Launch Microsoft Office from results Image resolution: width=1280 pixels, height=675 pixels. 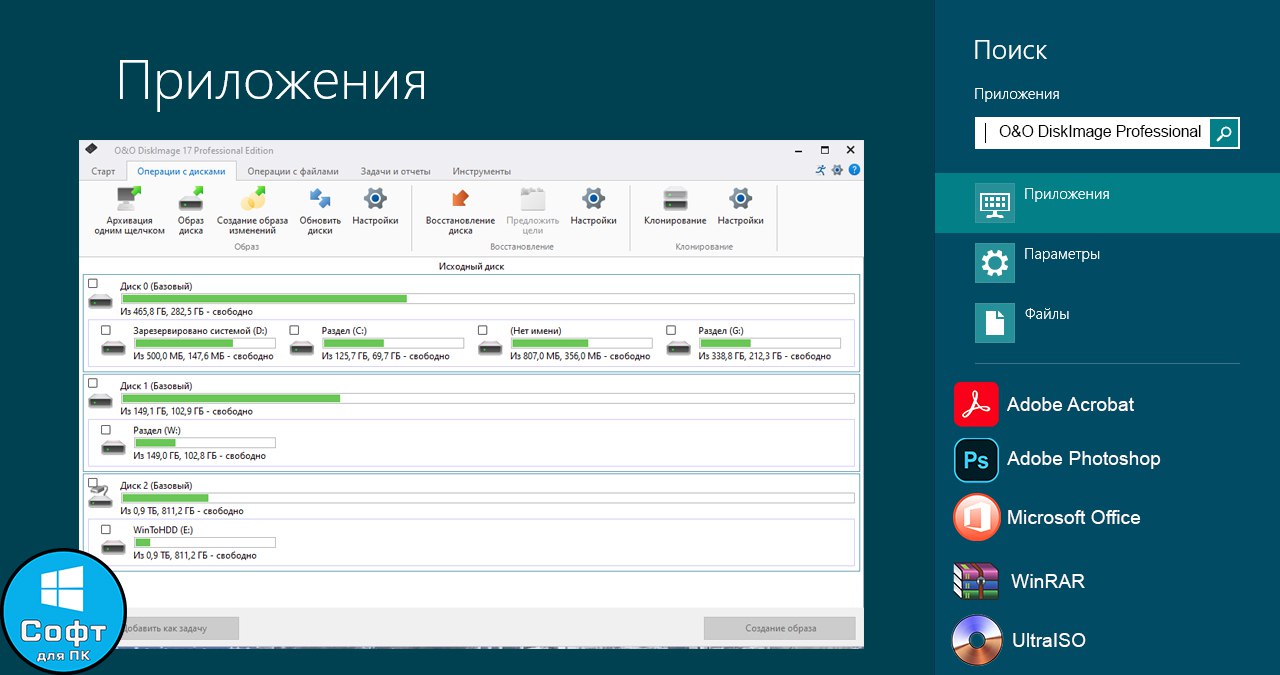point(1047,517)
